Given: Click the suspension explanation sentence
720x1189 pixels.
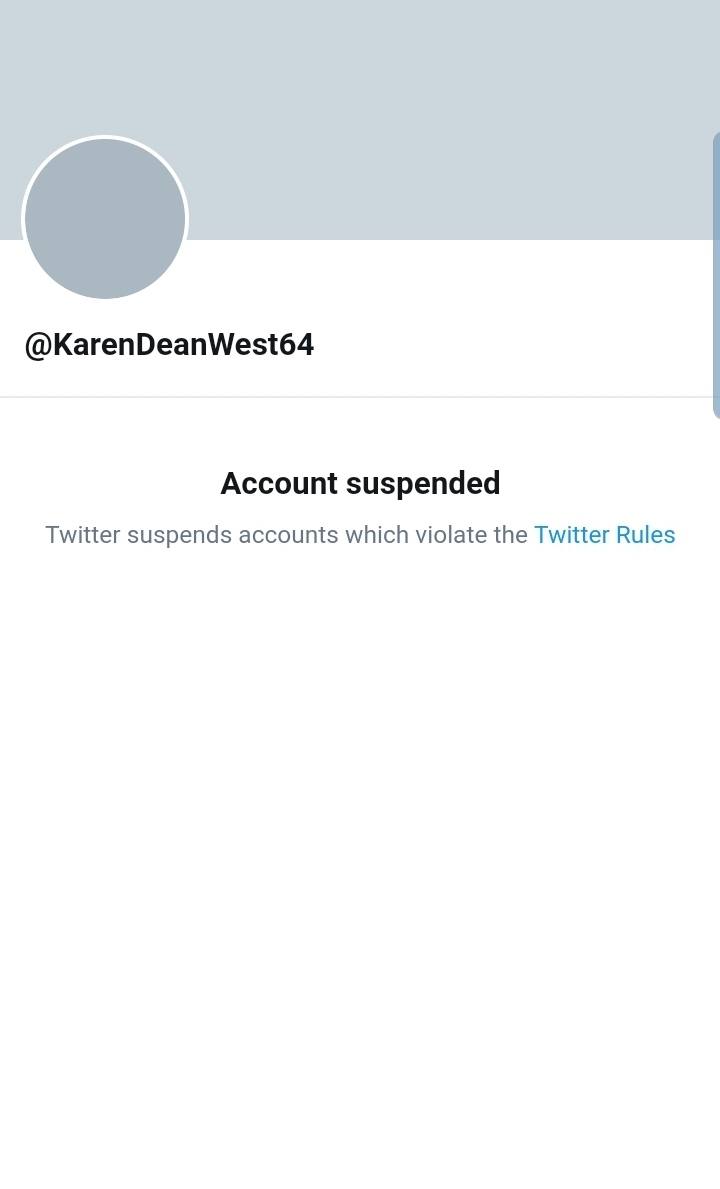Looking at the screenshot, I should [x=360, y=535].
